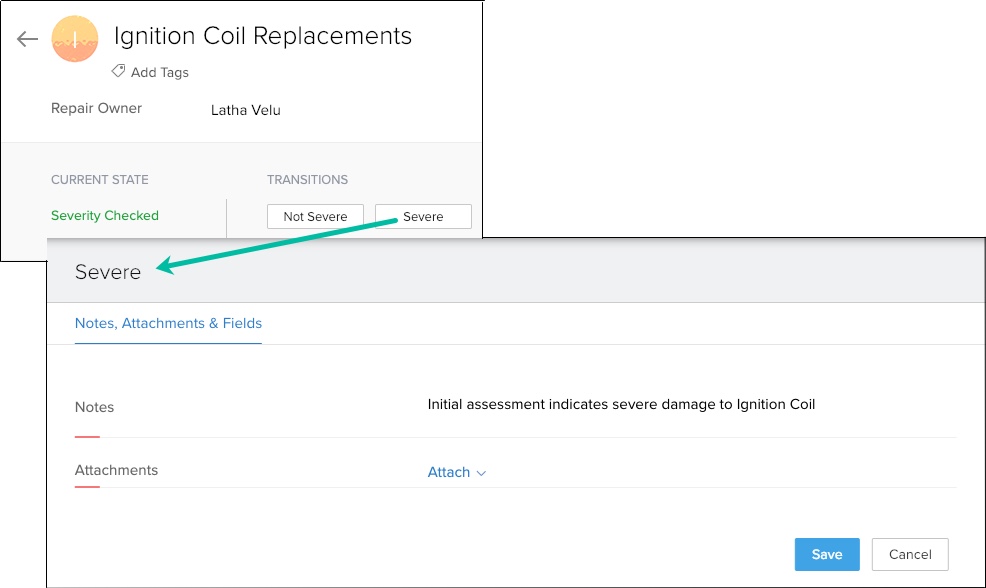Click the back arrow icon

coord(27,39)
